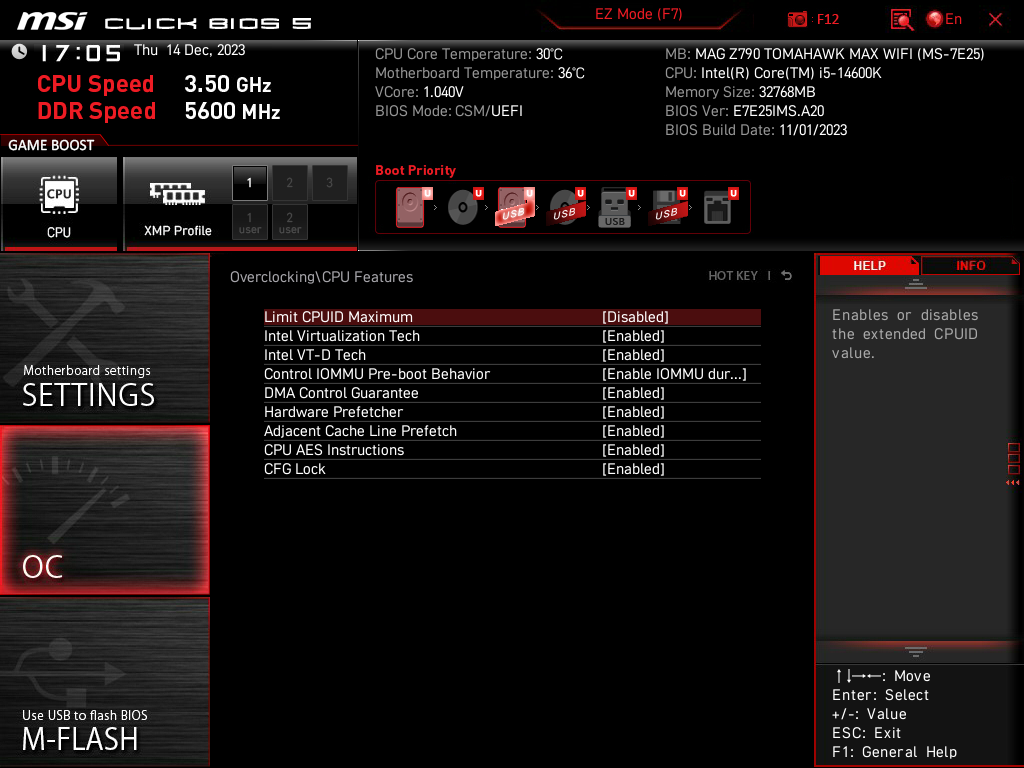Image resolution: width=1024 pixels, height=768 pixels.
Task: Click the USB key boot device icon
Action: 616,207
